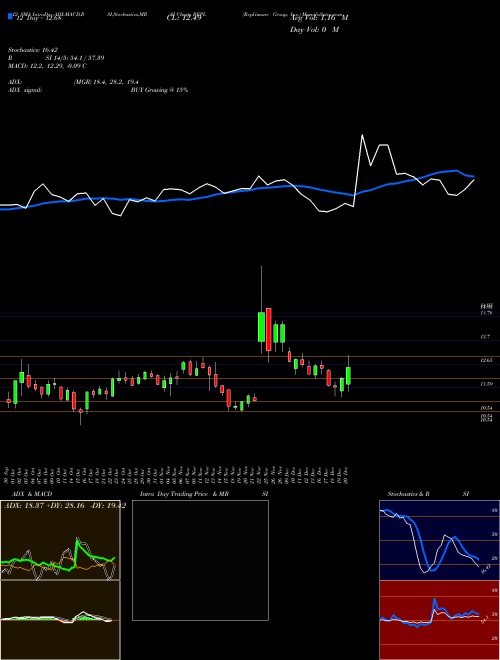Viewport: 500px width, 660px height.
Task: Click the MACD histogram panel below ADX
Action: (60, 620)
